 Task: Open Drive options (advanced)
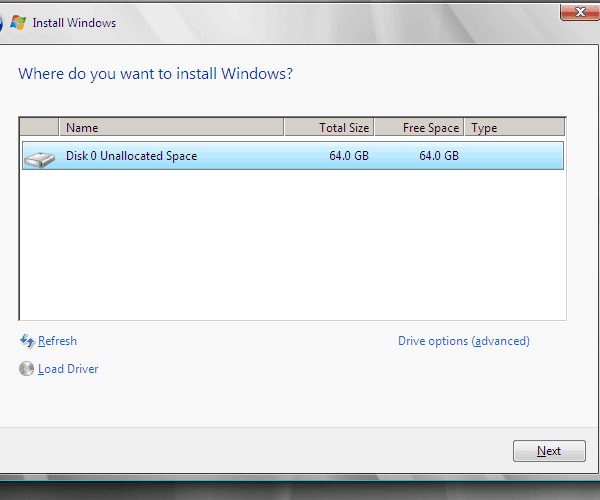(464, 341)
